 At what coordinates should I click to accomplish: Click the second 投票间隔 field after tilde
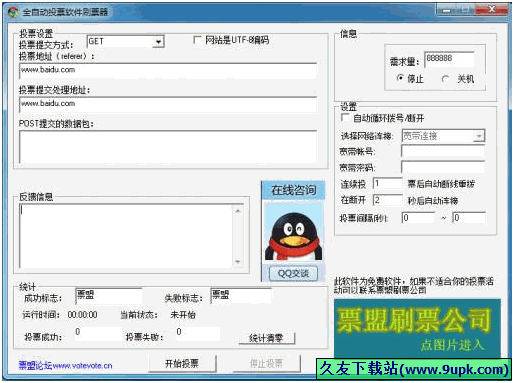469,218
